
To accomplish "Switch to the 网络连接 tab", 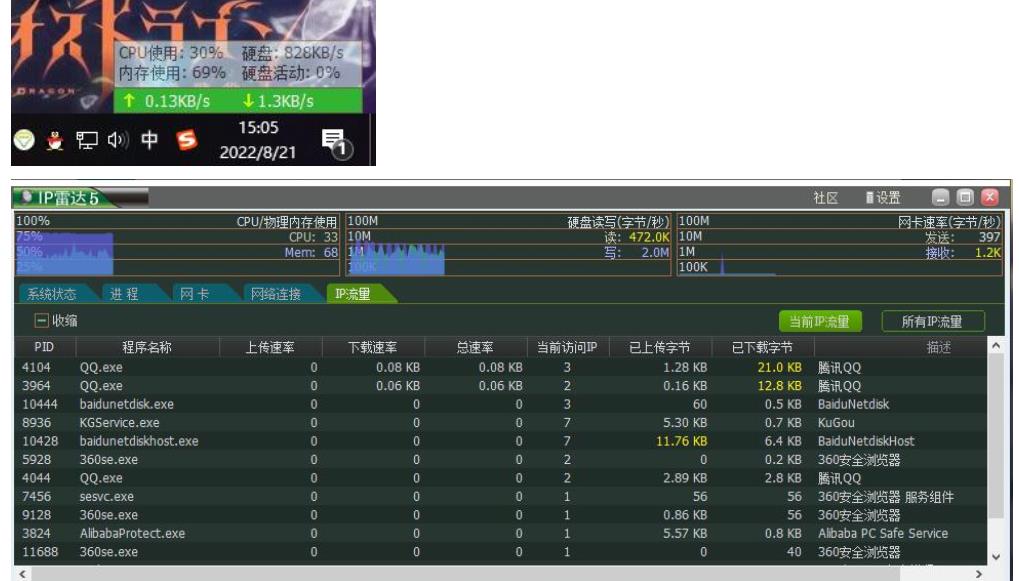I will [276, 294].
